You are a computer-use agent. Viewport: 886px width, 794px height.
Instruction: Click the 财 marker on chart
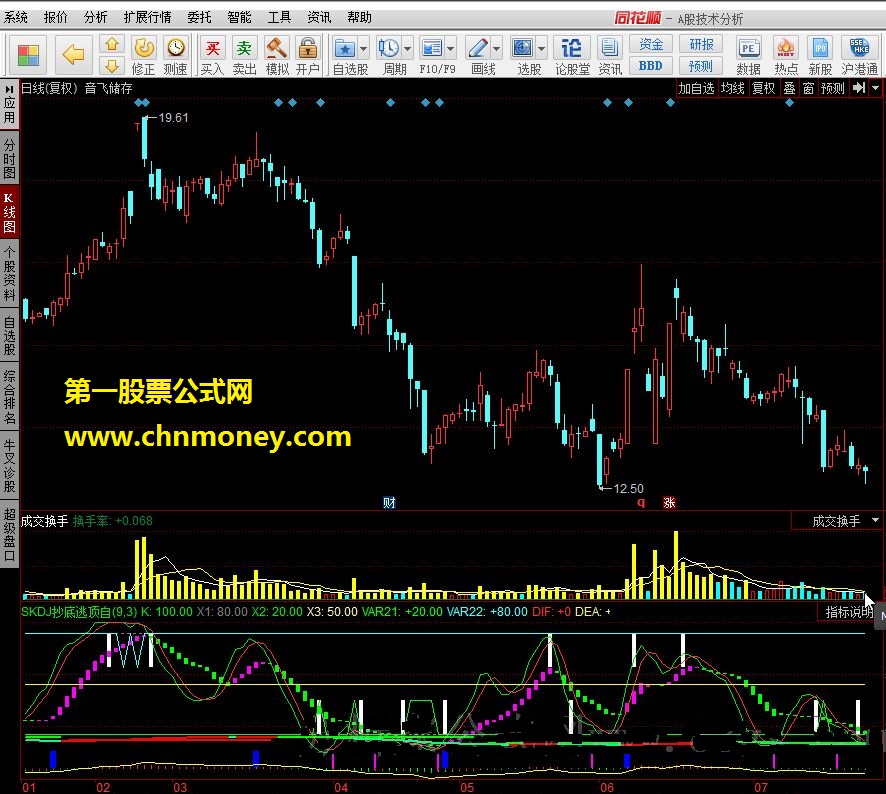(389, 502)
